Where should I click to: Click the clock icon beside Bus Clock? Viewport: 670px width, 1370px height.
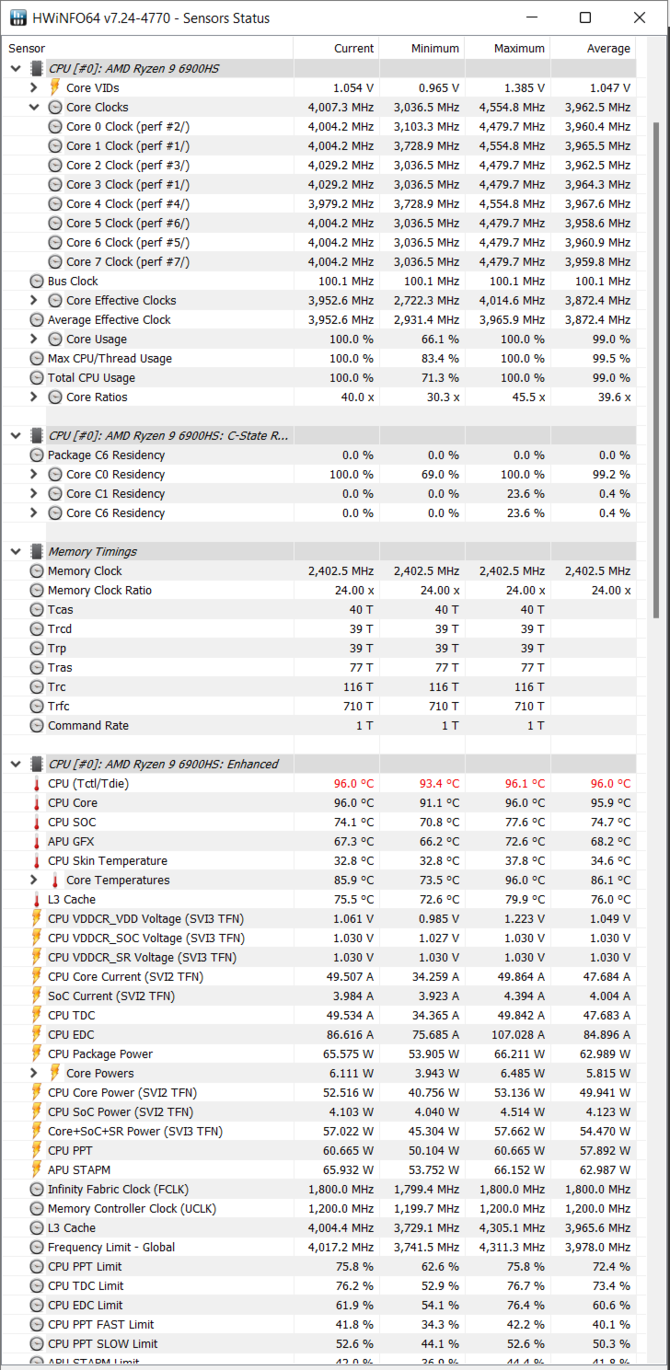point(37,281)
